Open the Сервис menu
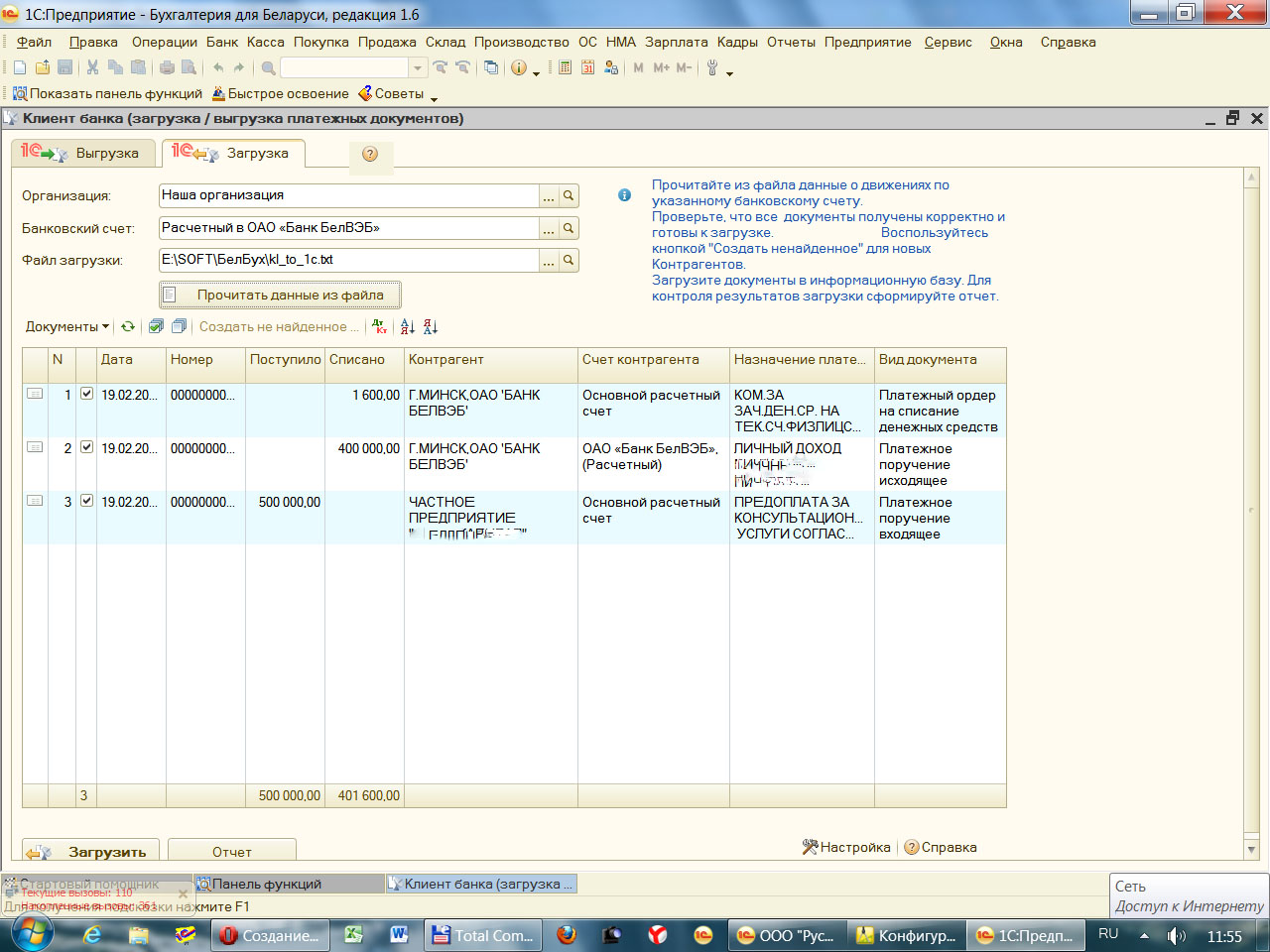1270x952 pixels. coord(949,42)
